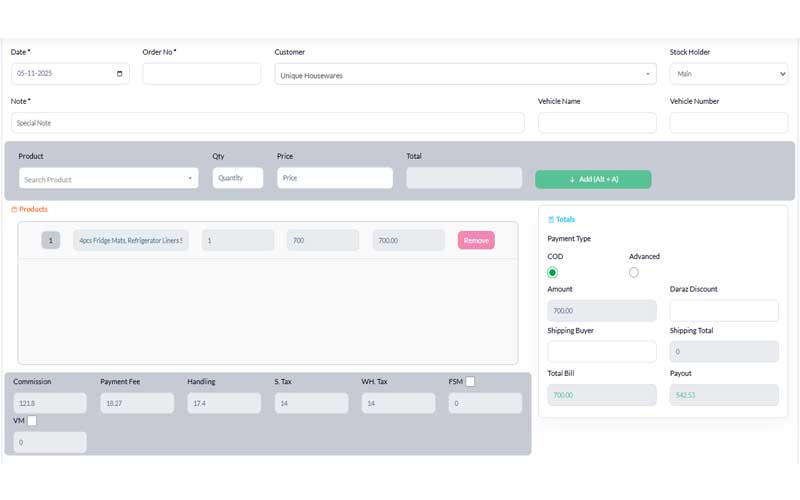Click the Price input in the product bar

pyautogui.click(x=335, y=178)
